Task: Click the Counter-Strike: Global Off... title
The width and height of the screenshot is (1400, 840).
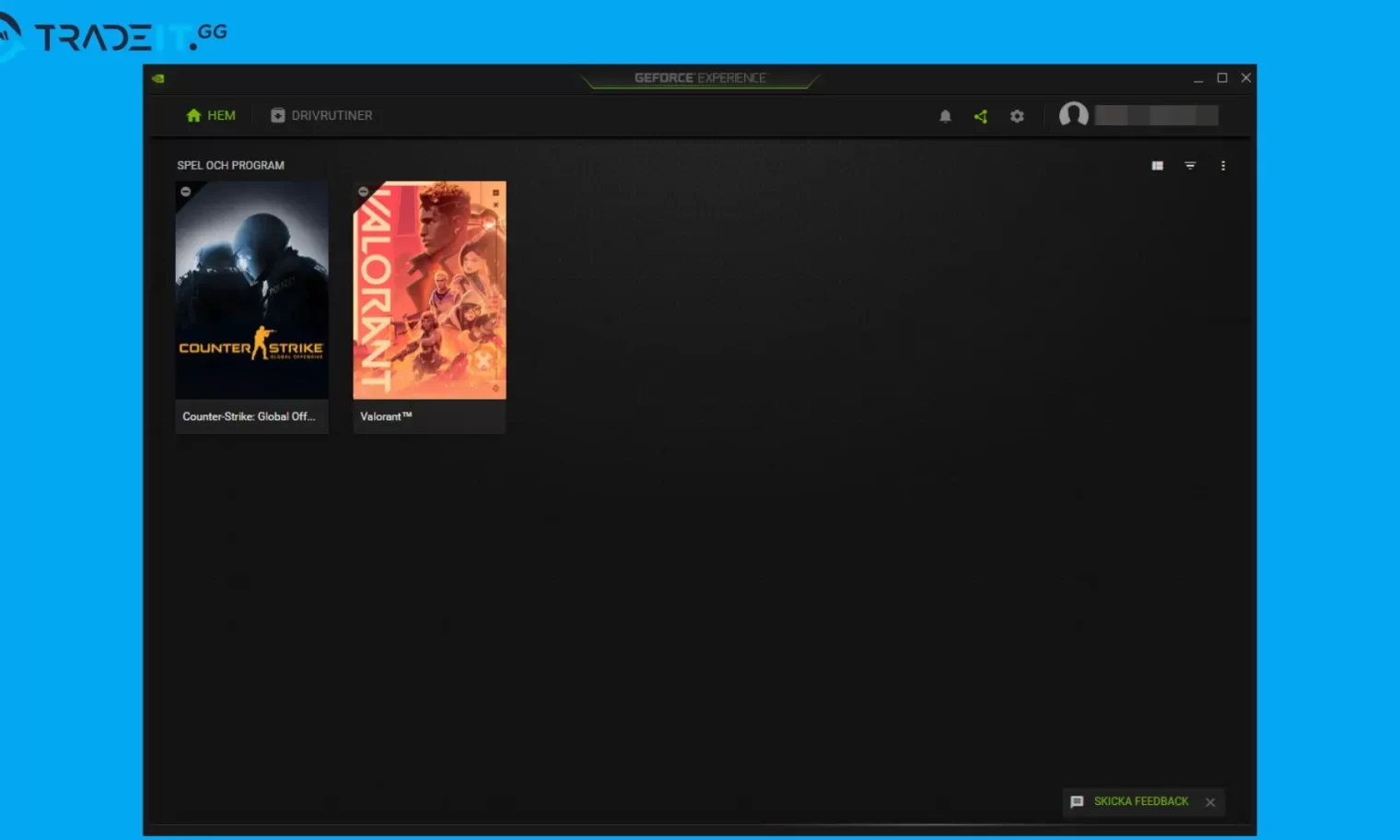Action: (249, 416)
